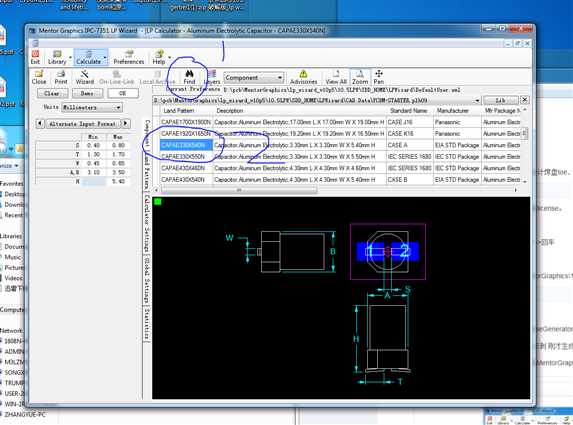The image size is (573, 425).
Task: Click the Find binoculars icon
Action: [189, 77]
